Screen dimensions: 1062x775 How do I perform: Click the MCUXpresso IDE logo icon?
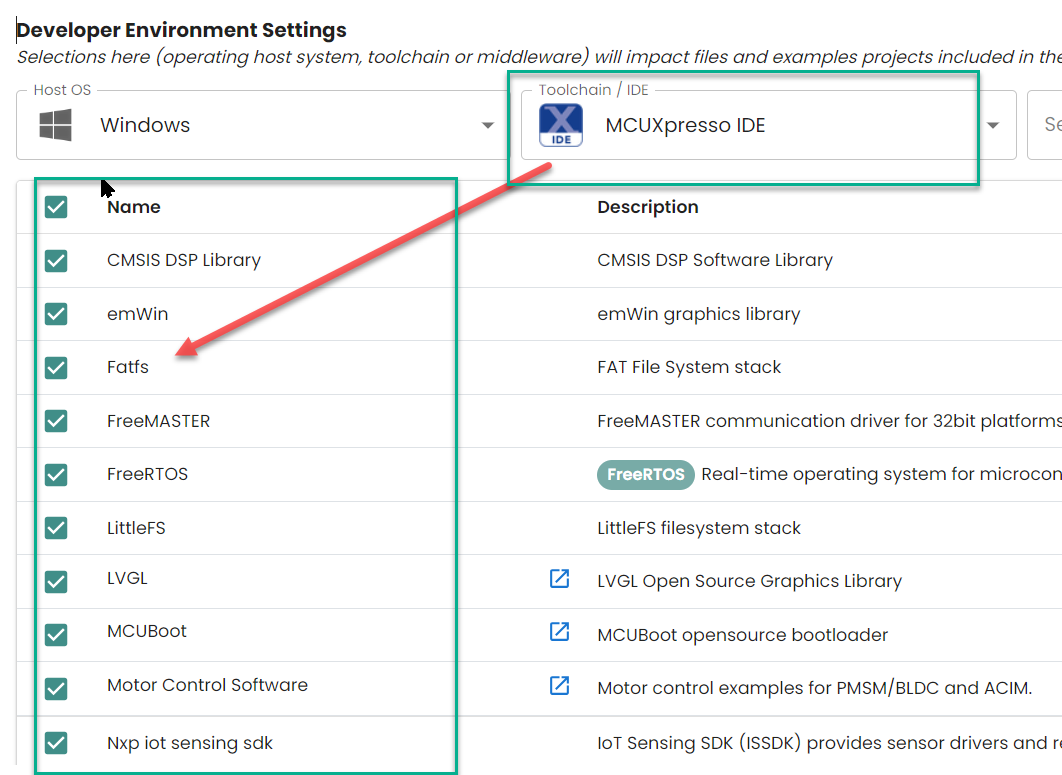click(x=561, y=124)
